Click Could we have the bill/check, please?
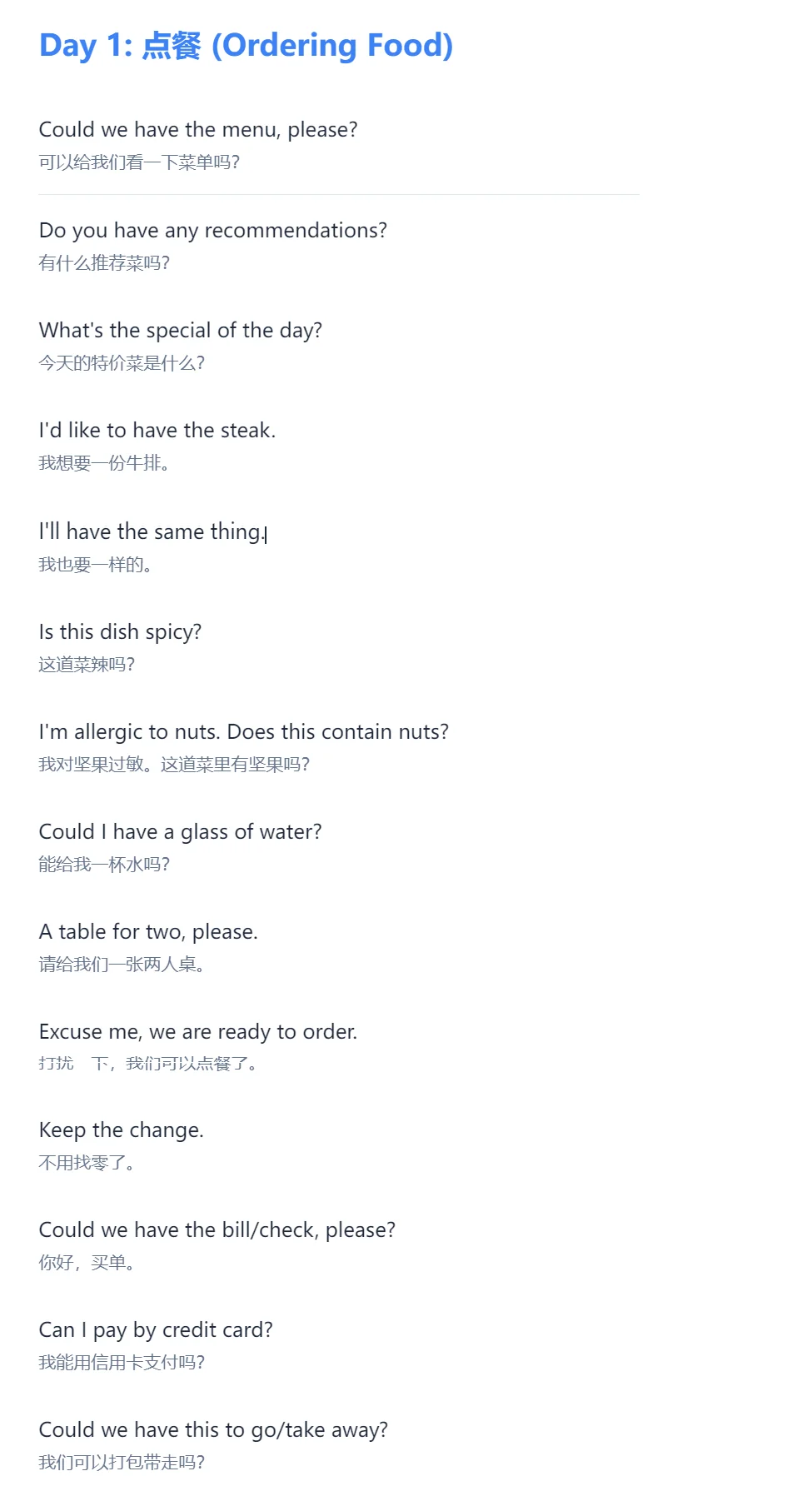The height and width of the screenshot is (1506, 812). point(217,1230)
